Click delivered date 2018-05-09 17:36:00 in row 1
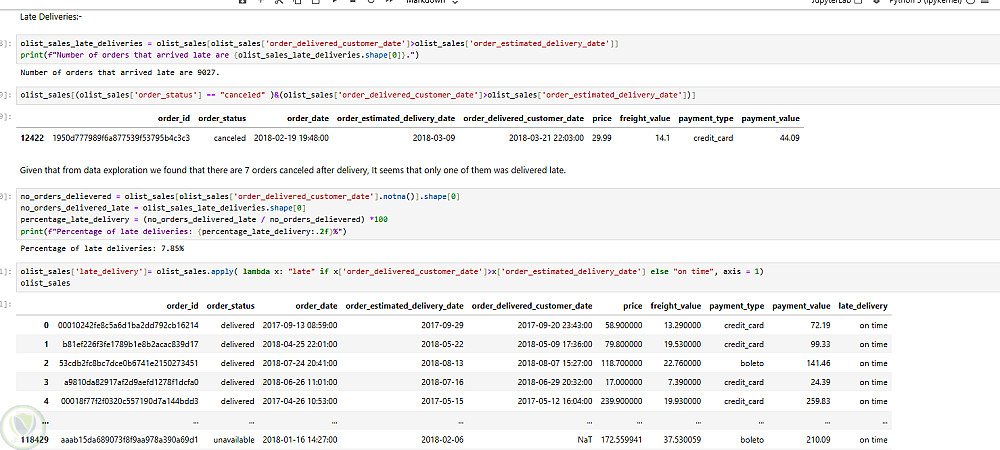 pos(555,344)
